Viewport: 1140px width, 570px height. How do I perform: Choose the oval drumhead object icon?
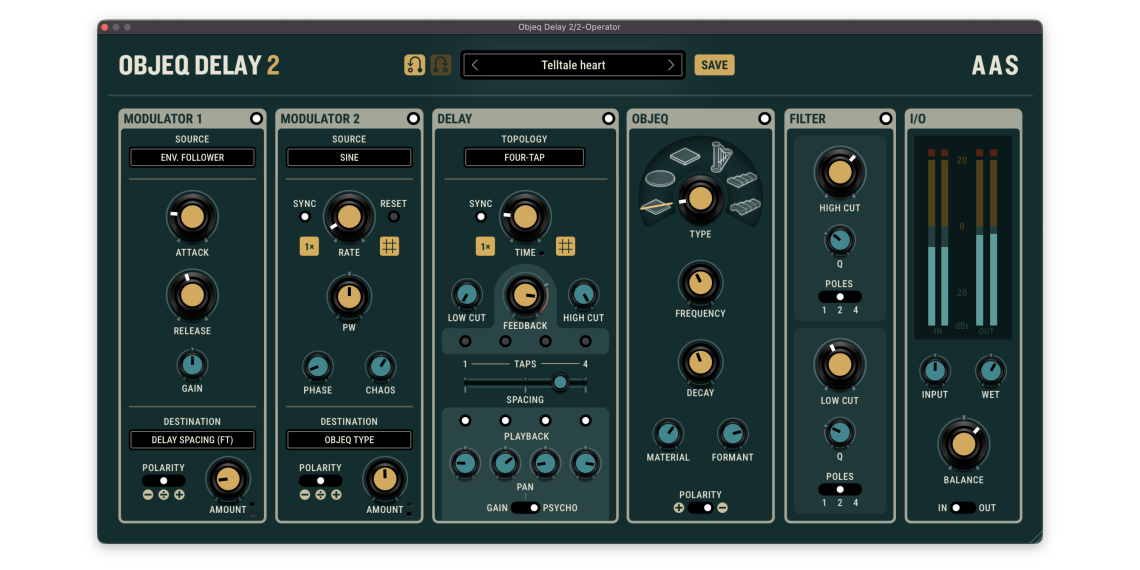[658, 177]
